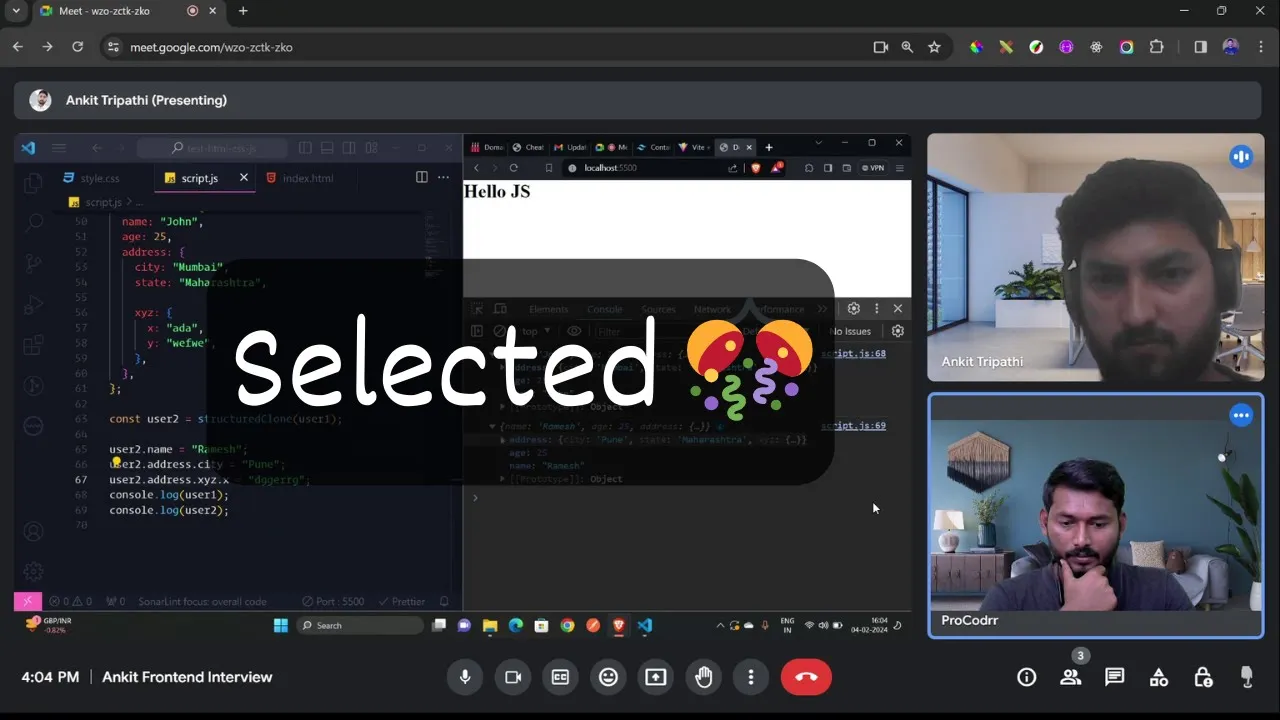Switch to index.html tab in VS Code

[298, 178]
